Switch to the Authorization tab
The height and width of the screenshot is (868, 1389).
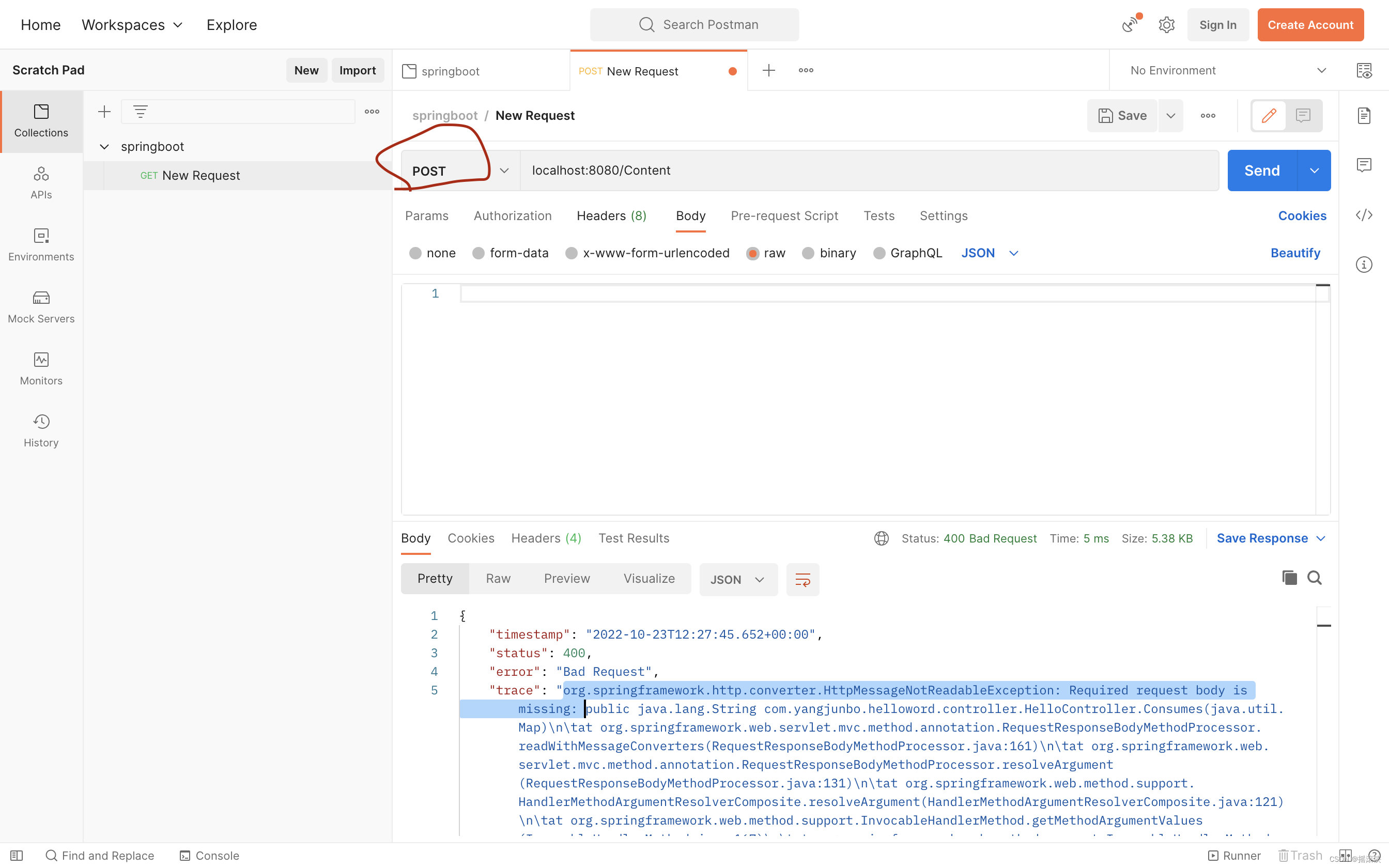(x=512, y=216)
